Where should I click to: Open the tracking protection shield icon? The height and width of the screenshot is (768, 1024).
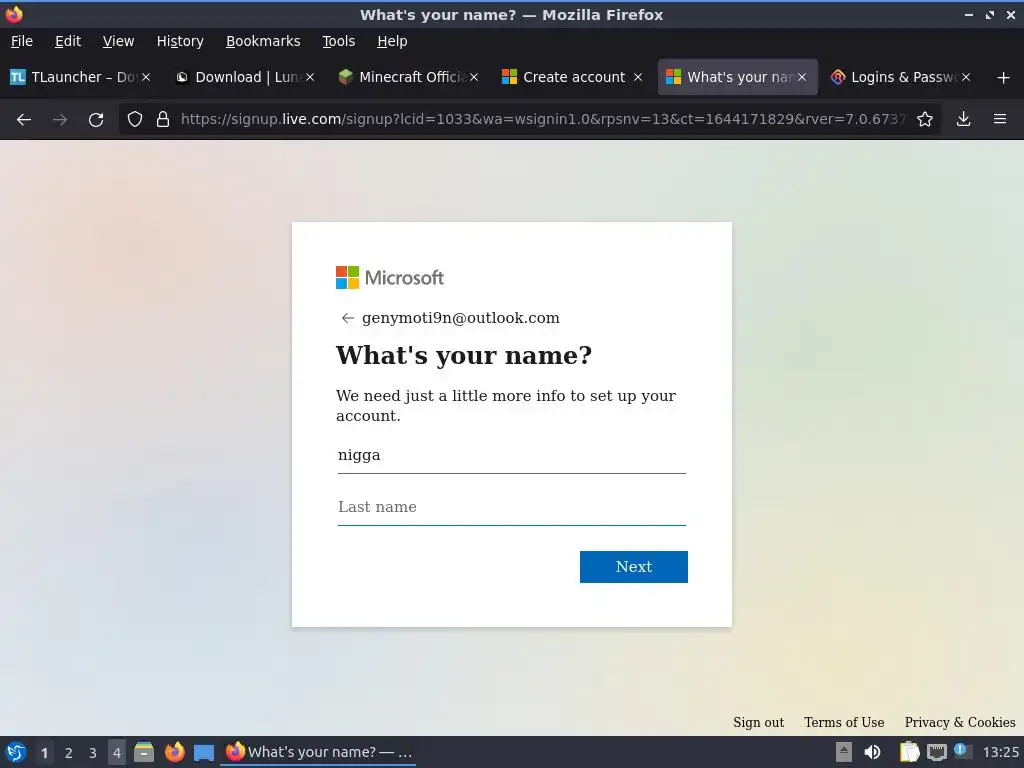(135, 120)
